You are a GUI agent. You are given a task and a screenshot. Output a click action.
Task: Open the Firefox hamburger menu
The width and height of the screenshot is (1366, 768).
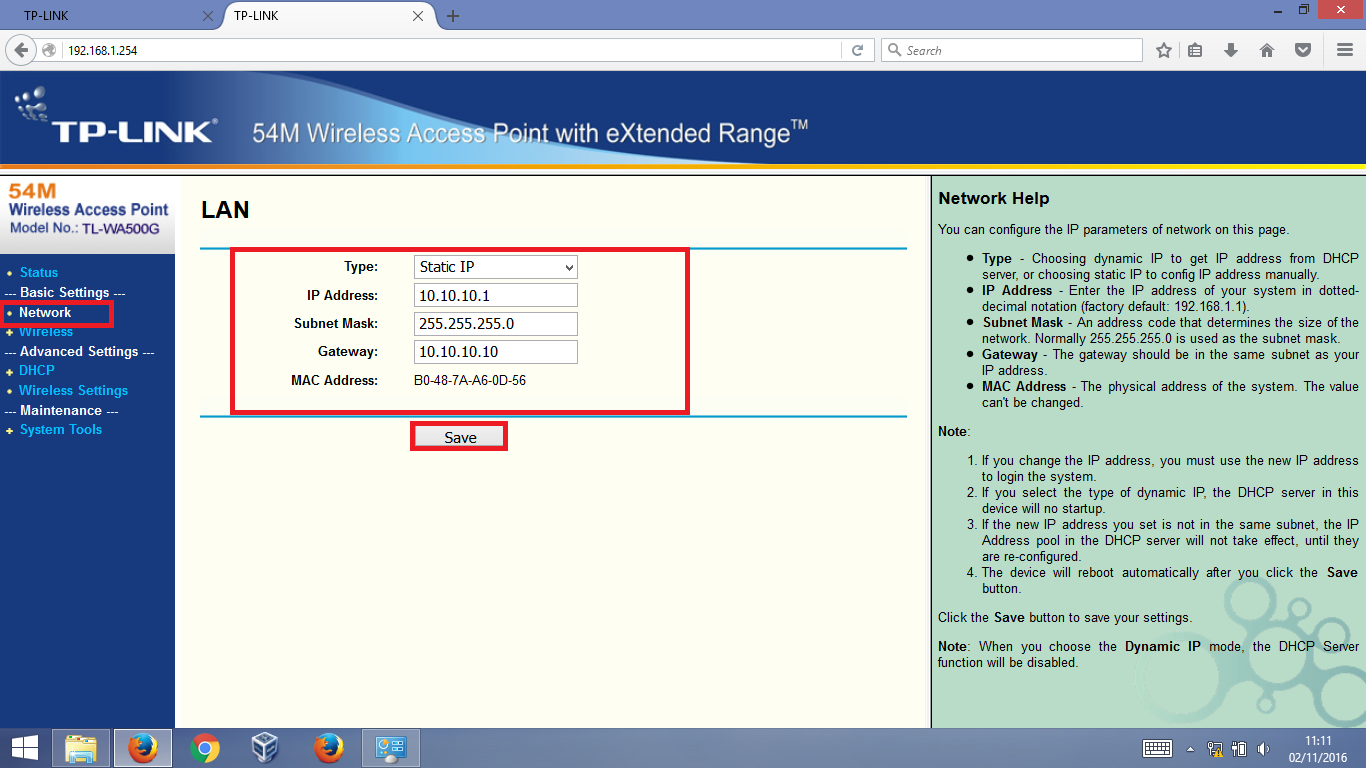click(1345, 50)
